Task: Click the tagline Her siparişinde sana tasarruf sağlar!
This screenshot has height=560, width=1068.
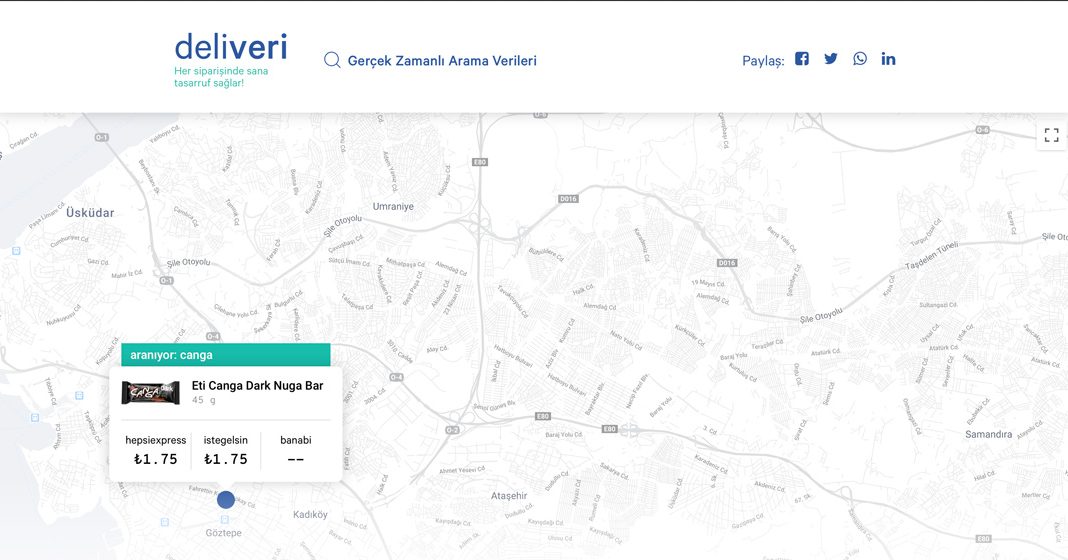Action: (x=221, y=77)
